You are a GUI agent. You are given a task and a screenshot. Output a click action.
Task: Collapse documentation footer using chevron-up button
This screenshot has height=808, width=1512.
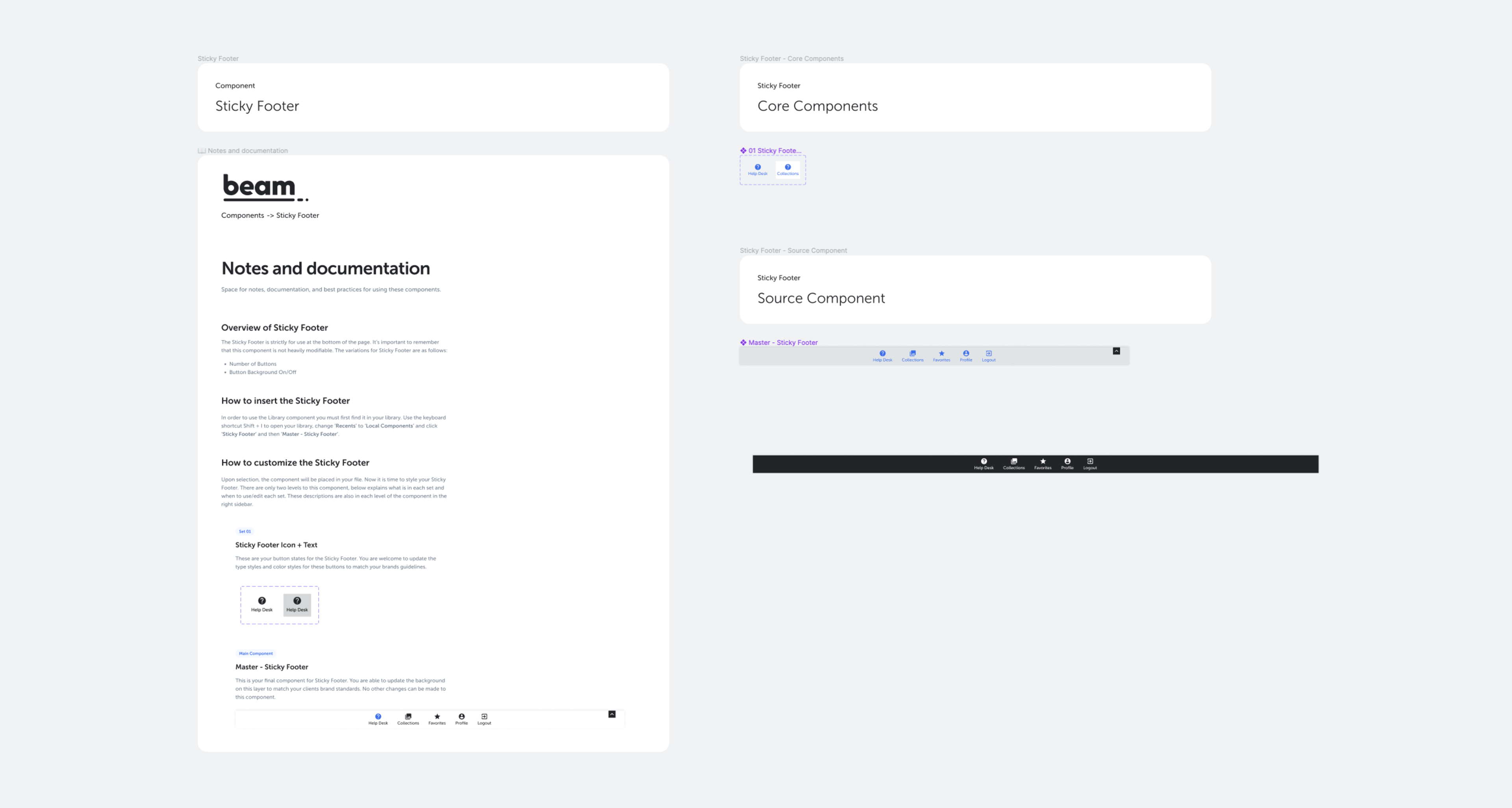click(611, 714)
